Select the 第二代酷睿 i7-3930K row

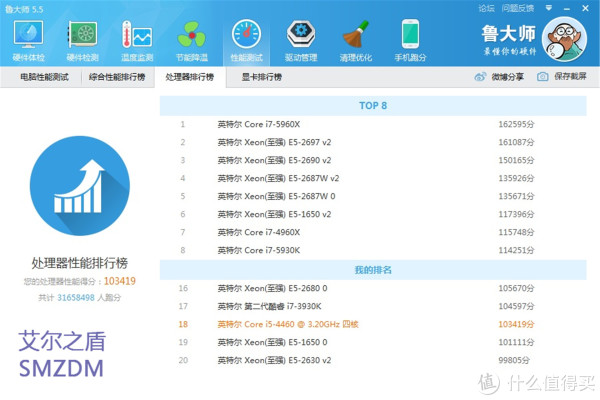(x=373, y=306)
